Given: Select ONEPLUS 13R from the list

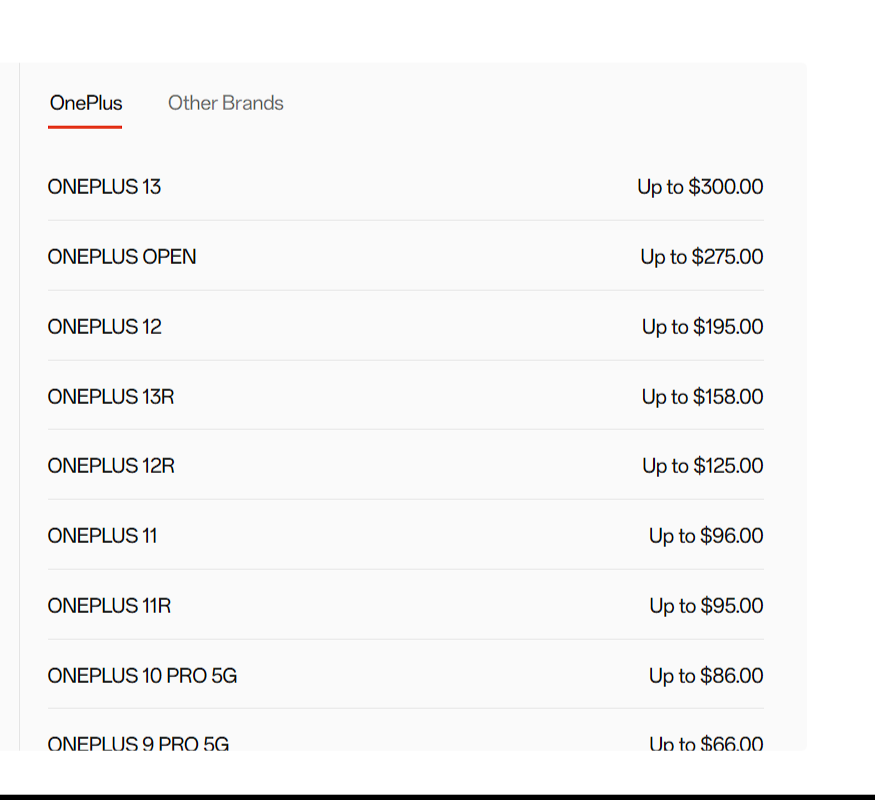Looking at the screenshot, I should [110, 397].
